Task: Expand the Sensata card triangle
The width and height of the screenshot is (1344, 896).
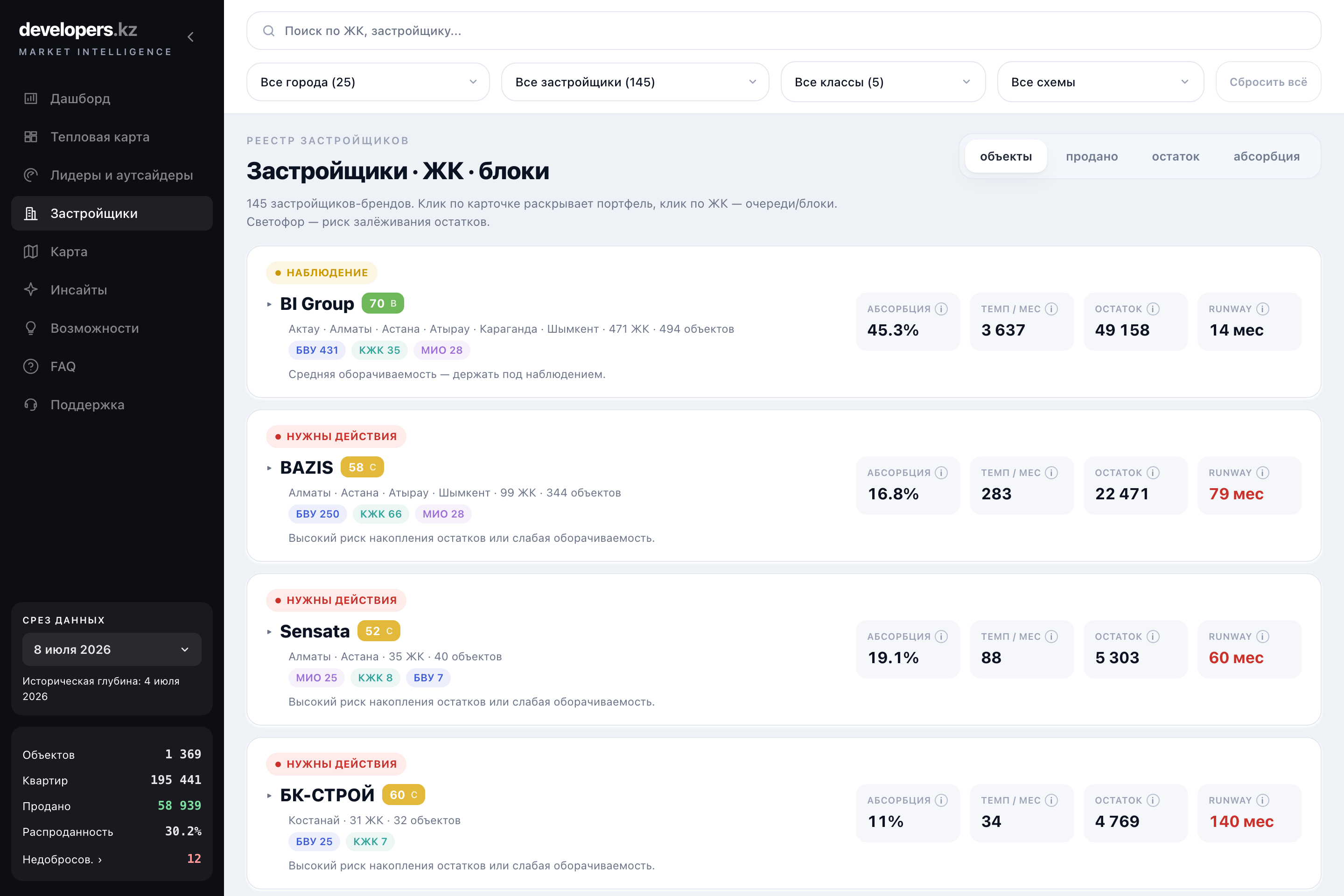Action: tap(269, 632)
